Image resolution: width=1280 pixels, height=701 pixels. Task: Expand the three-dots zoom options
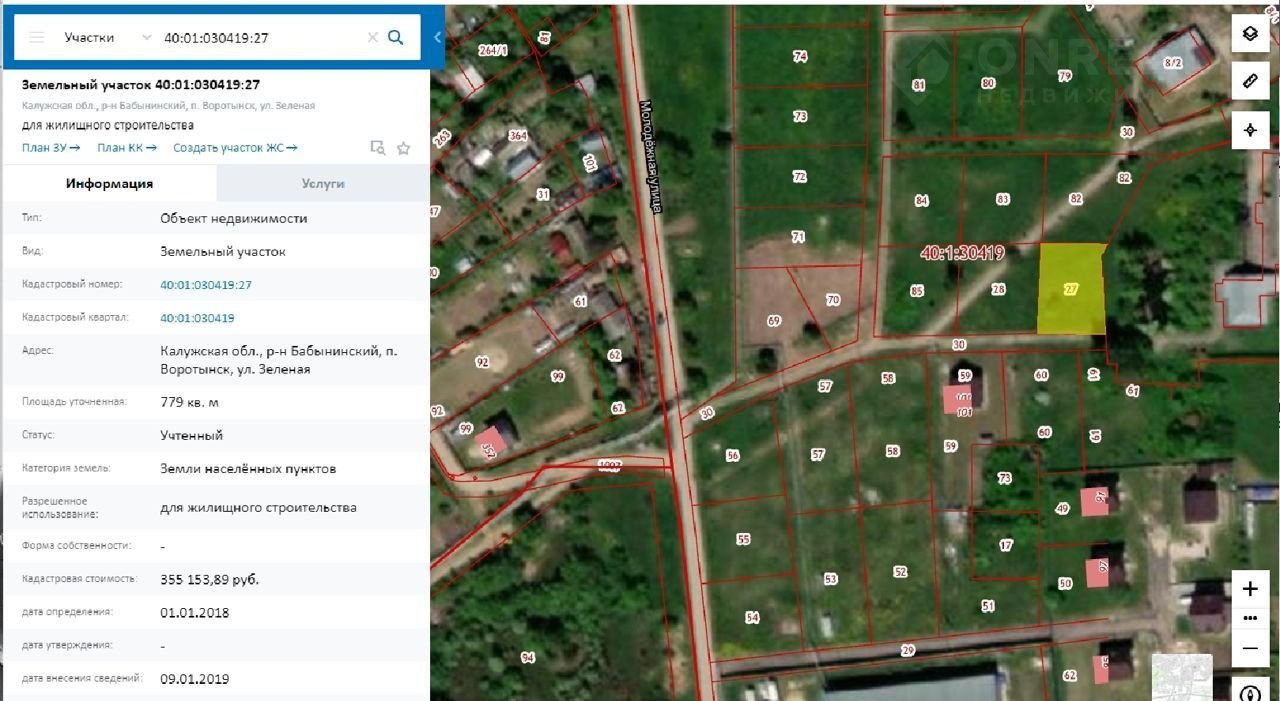pos(1249,618)
